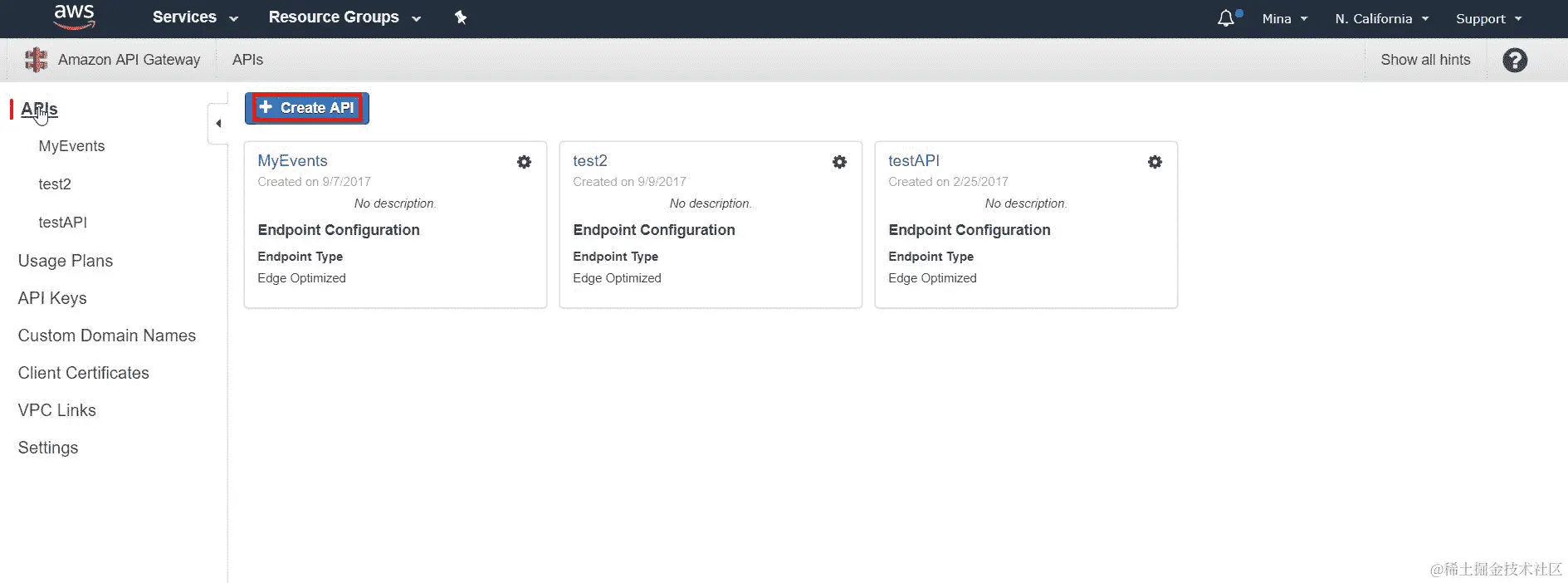The width and height of the screenshot is (1568, 583).
Task: Open the MyEvents API card title
Action: [292, 161]
